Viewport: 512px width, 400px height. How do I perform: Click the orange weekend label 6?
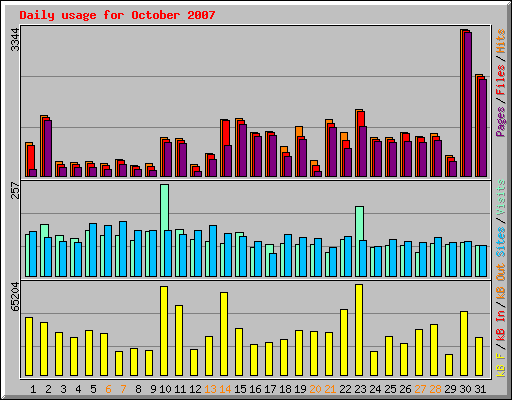[108, 389]
